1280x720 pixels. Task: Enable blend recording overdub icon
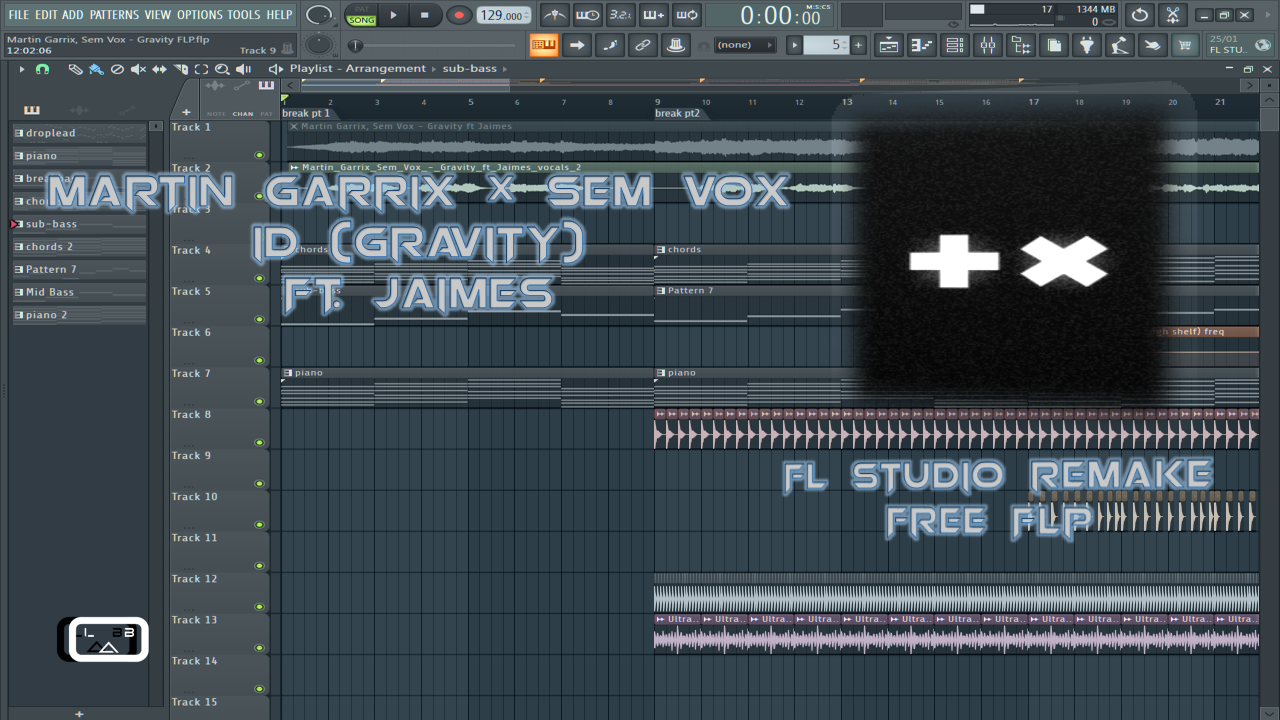(x=654, y=15)
